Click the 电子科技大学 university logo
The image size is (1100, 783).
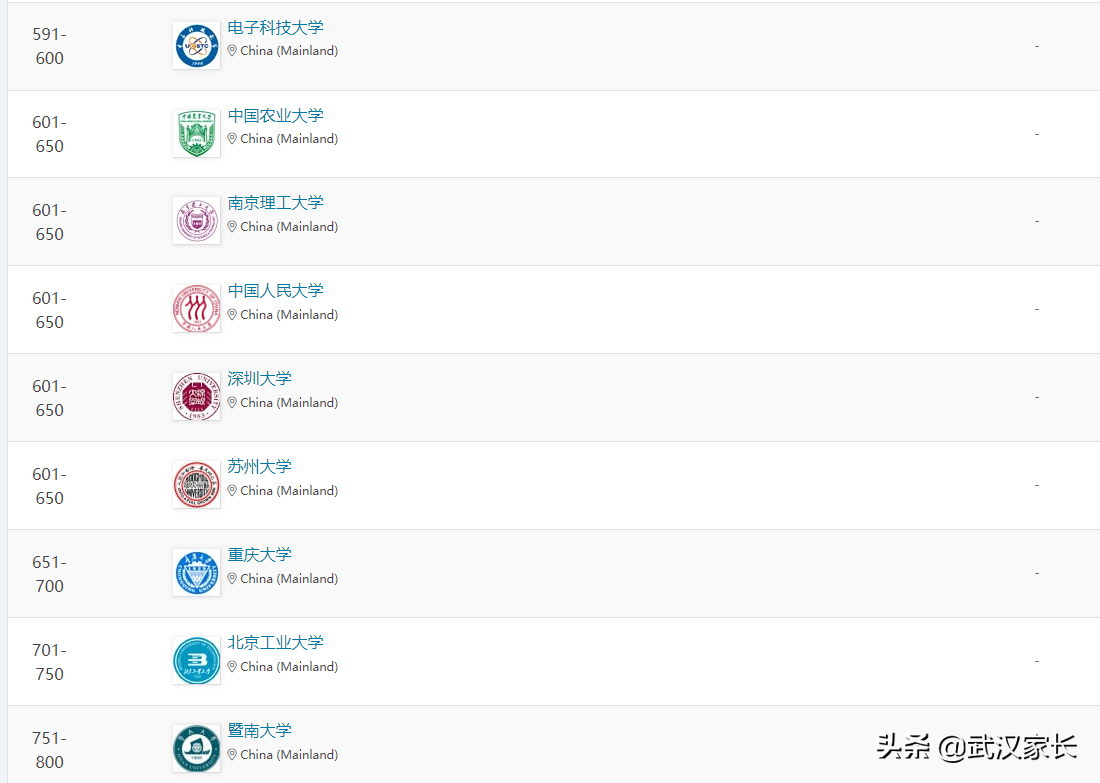pos(196,44)
